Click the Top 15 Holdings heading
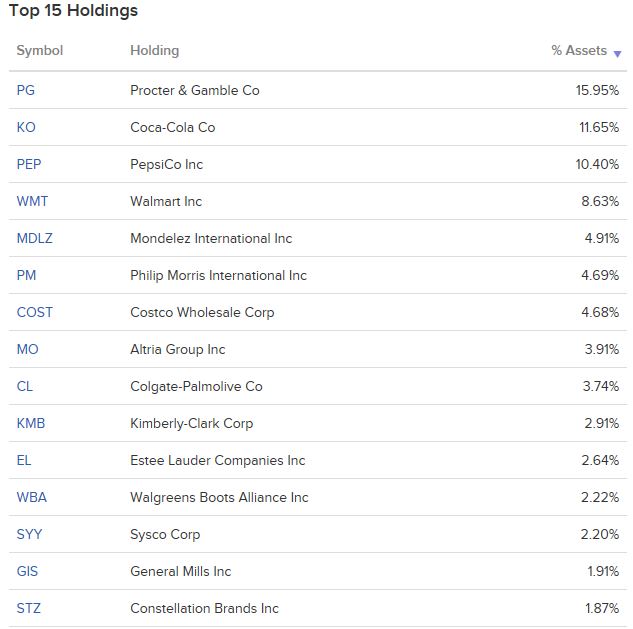Screen dimensions: 633x629 tap(73, 11)
